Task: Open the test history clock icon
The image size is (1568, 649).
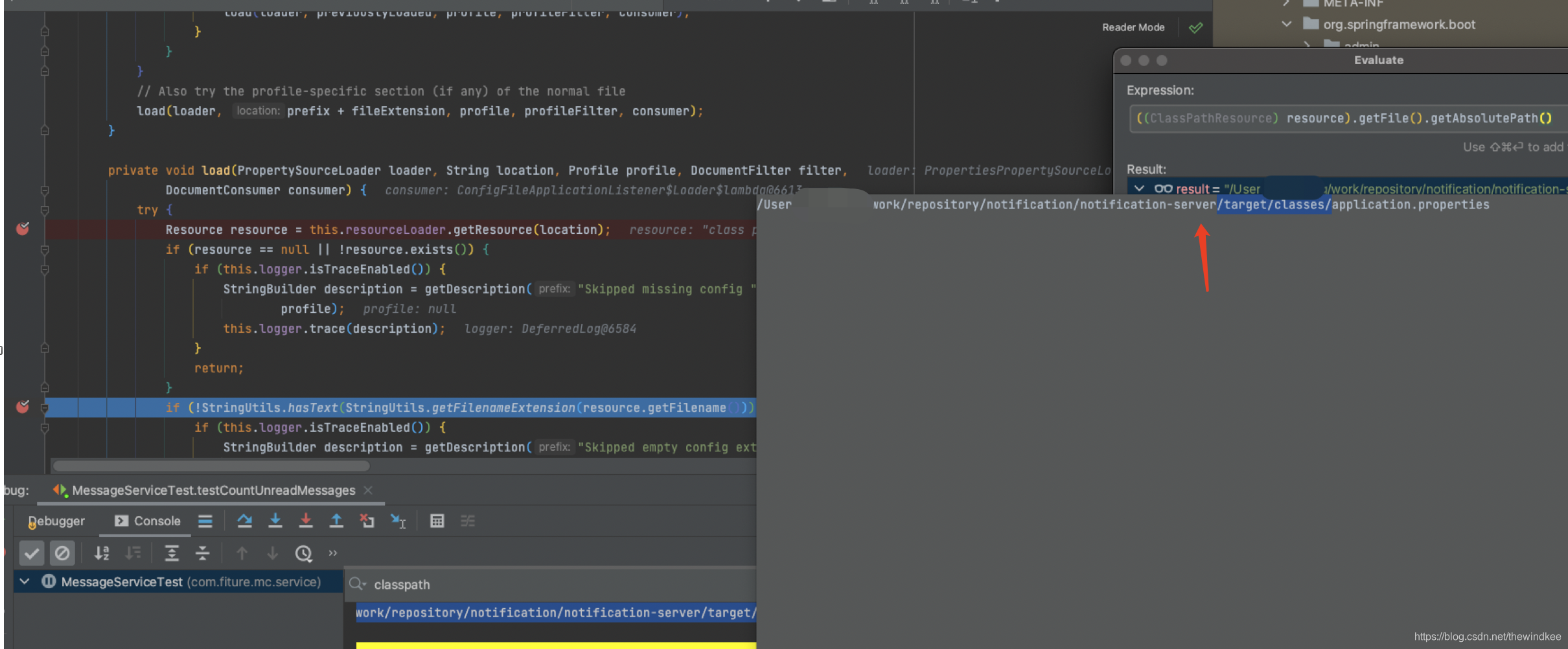Action: pos(303,553)
